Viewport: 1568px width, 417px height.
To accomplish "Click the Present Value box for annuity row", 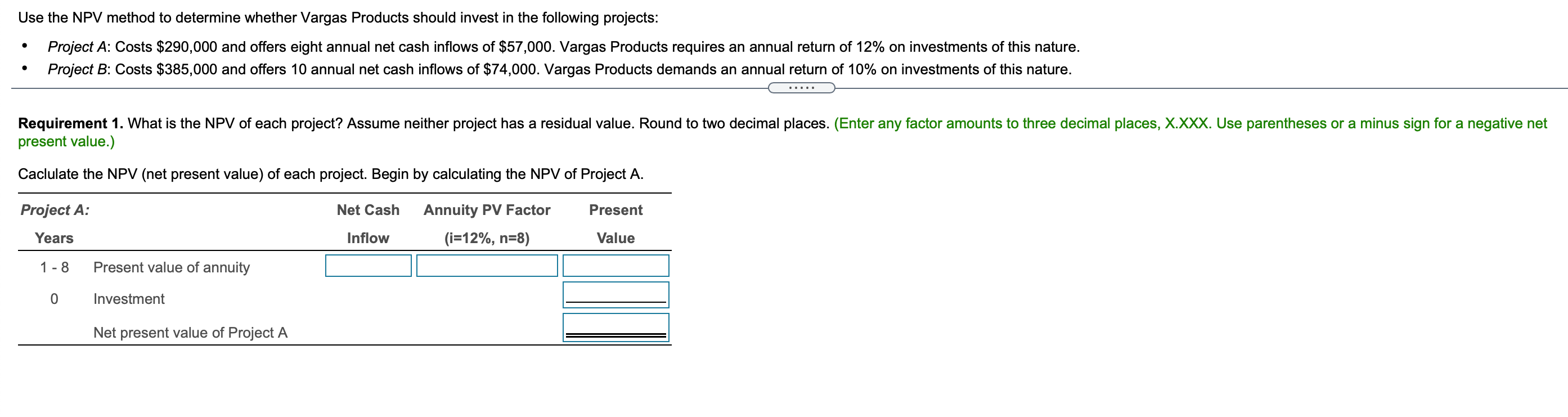I will point(616,266).
